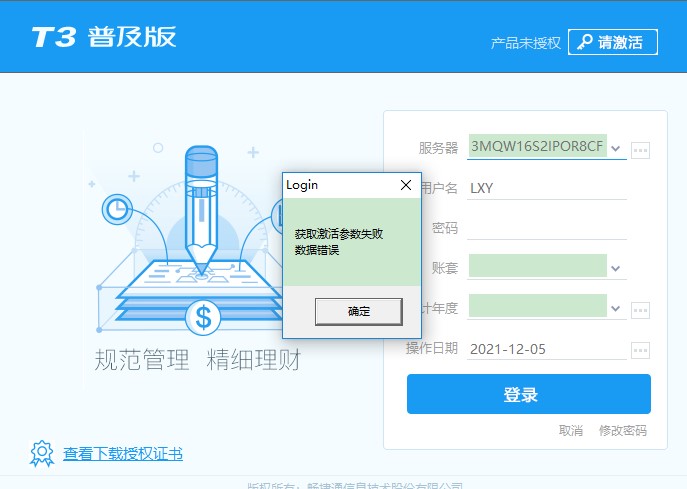
Task: Open the 查看下载授权证书 link
Action: tap(123, 454)
